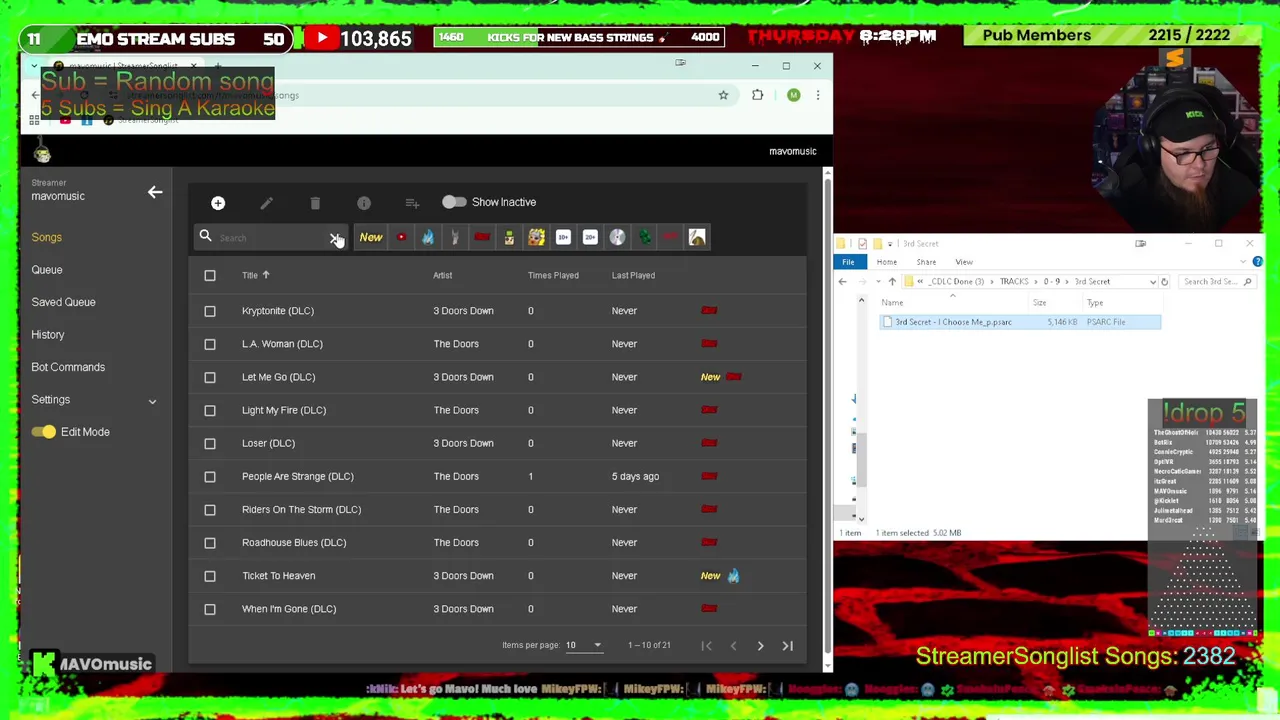Open the song info icon

pos(364,203)
